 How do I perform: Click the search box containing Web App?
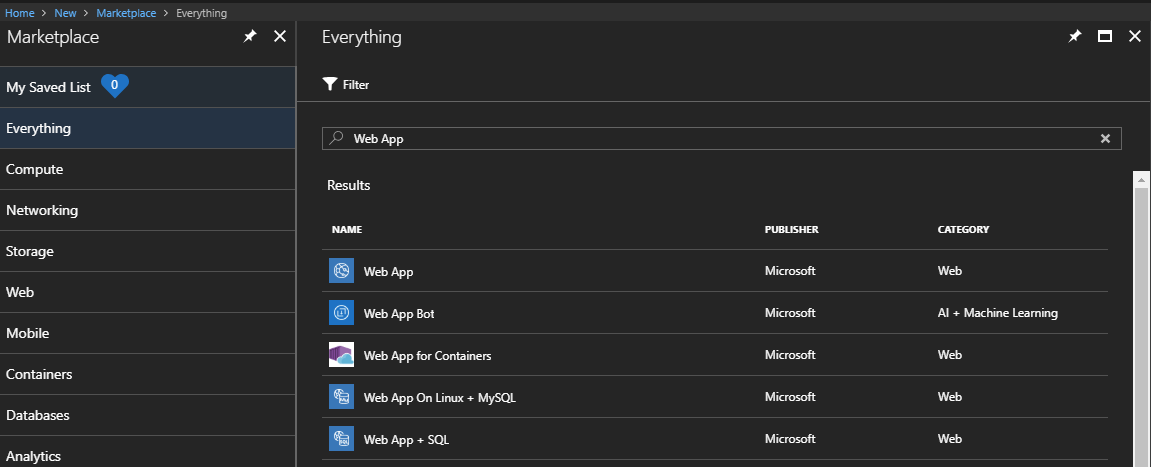722,138
